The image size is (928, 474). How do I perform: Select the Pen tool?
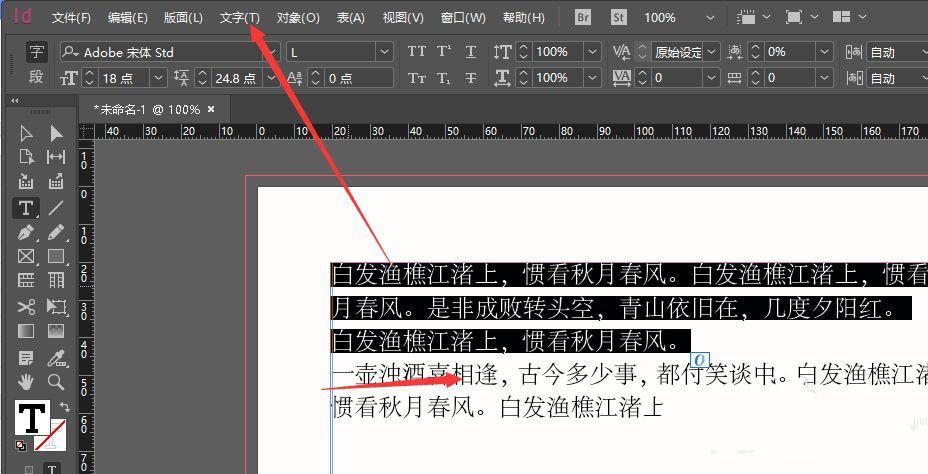[26, 233]
